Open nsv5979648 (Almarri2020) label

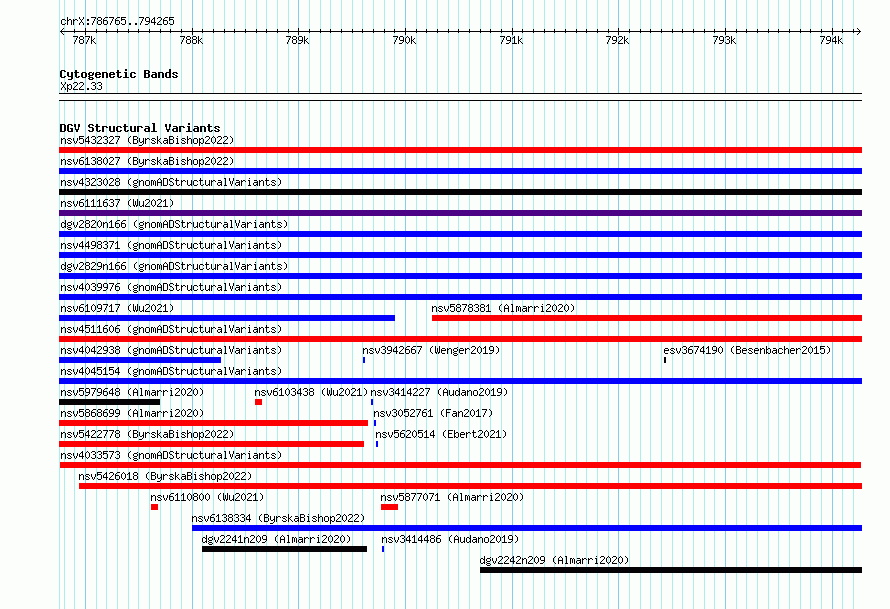[x=132, y=392]
